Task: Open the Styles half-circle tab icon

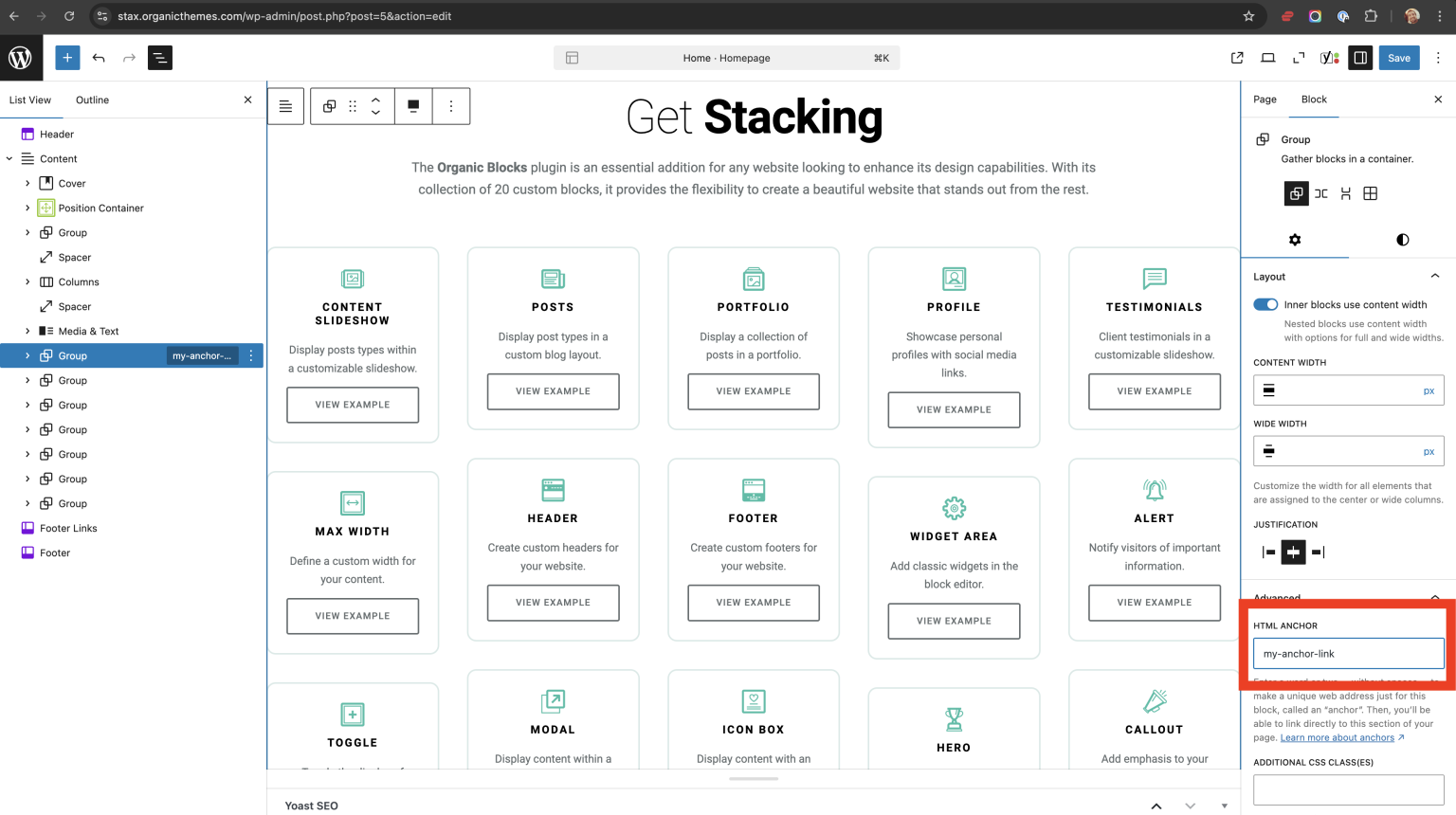Action: pos(1402,240)
